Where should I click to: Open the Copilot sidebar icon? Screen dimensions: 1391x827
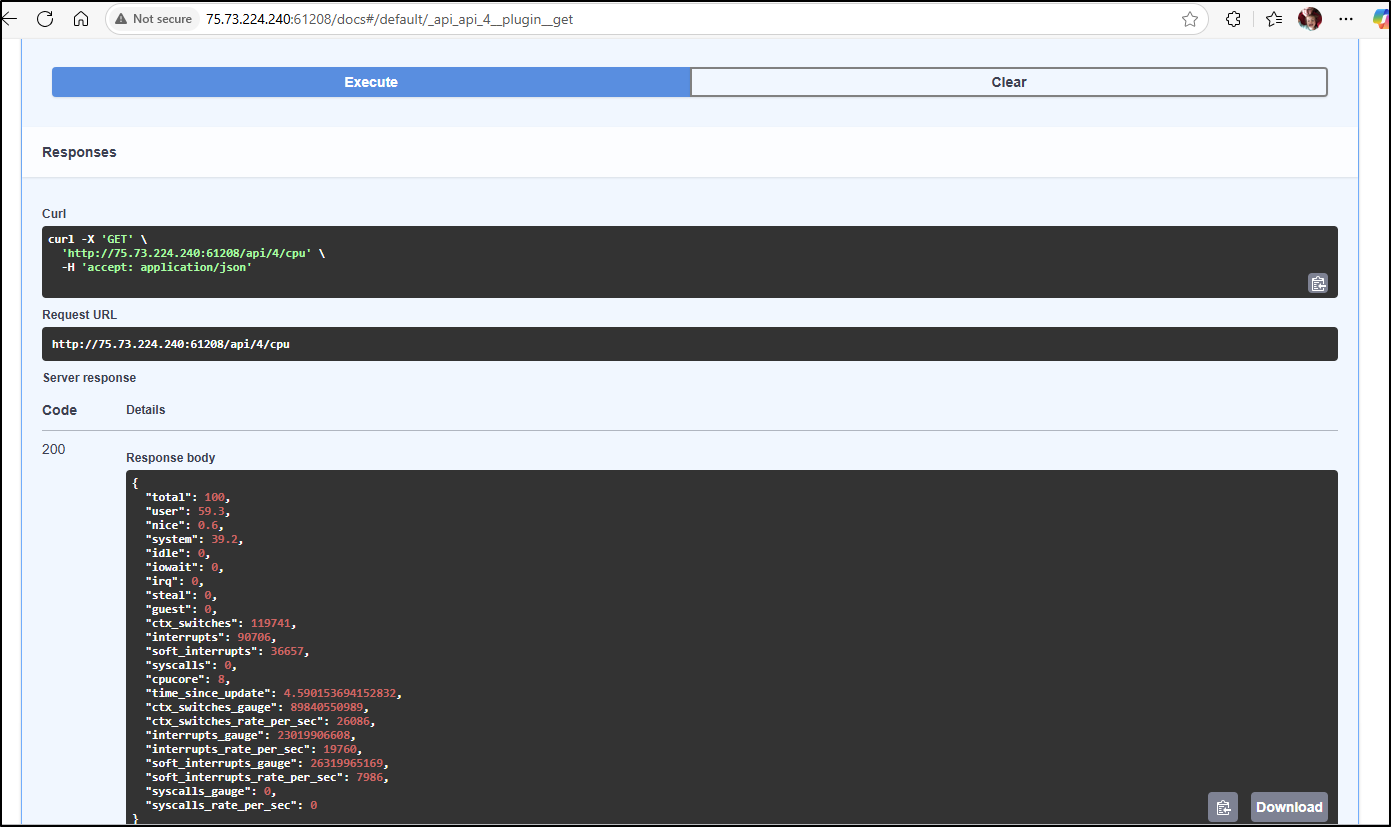click(x=1381, y=19)
